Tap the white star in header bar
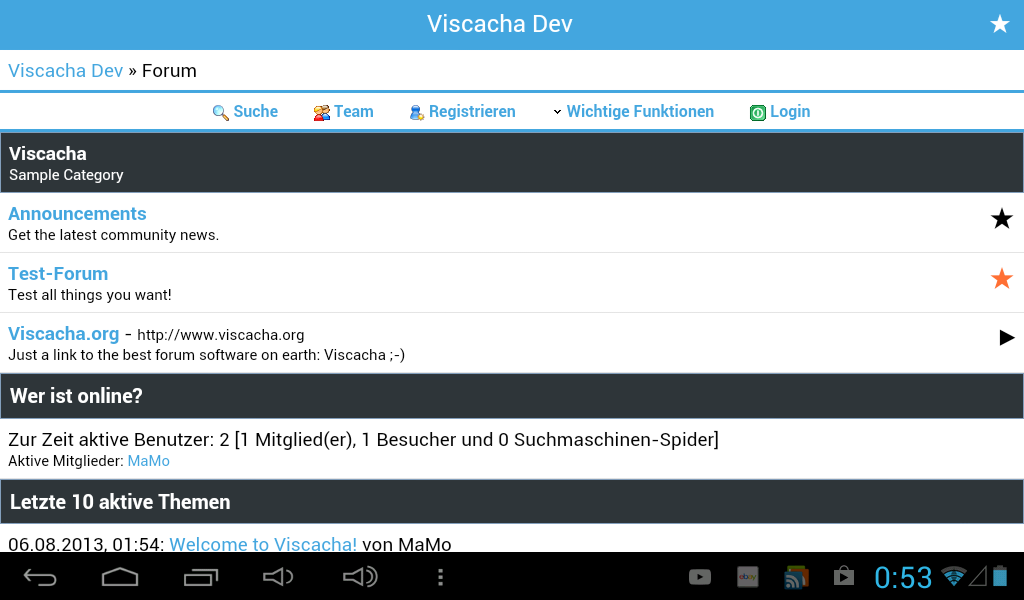This screenshot has width=1024, height=600. point(999,25)
